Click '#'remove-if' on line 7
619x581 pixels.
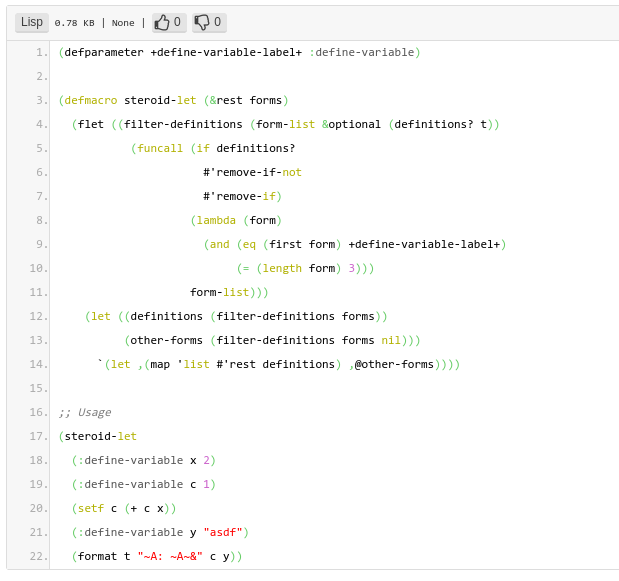[x=239, y=196]
